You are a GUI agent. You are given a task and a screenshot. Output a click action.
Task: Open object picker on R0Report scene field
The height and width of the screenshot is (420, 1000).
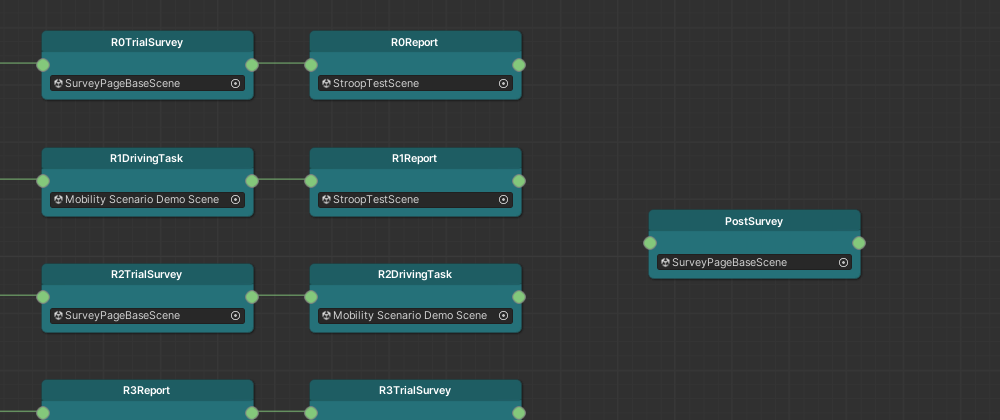[503, 83]
